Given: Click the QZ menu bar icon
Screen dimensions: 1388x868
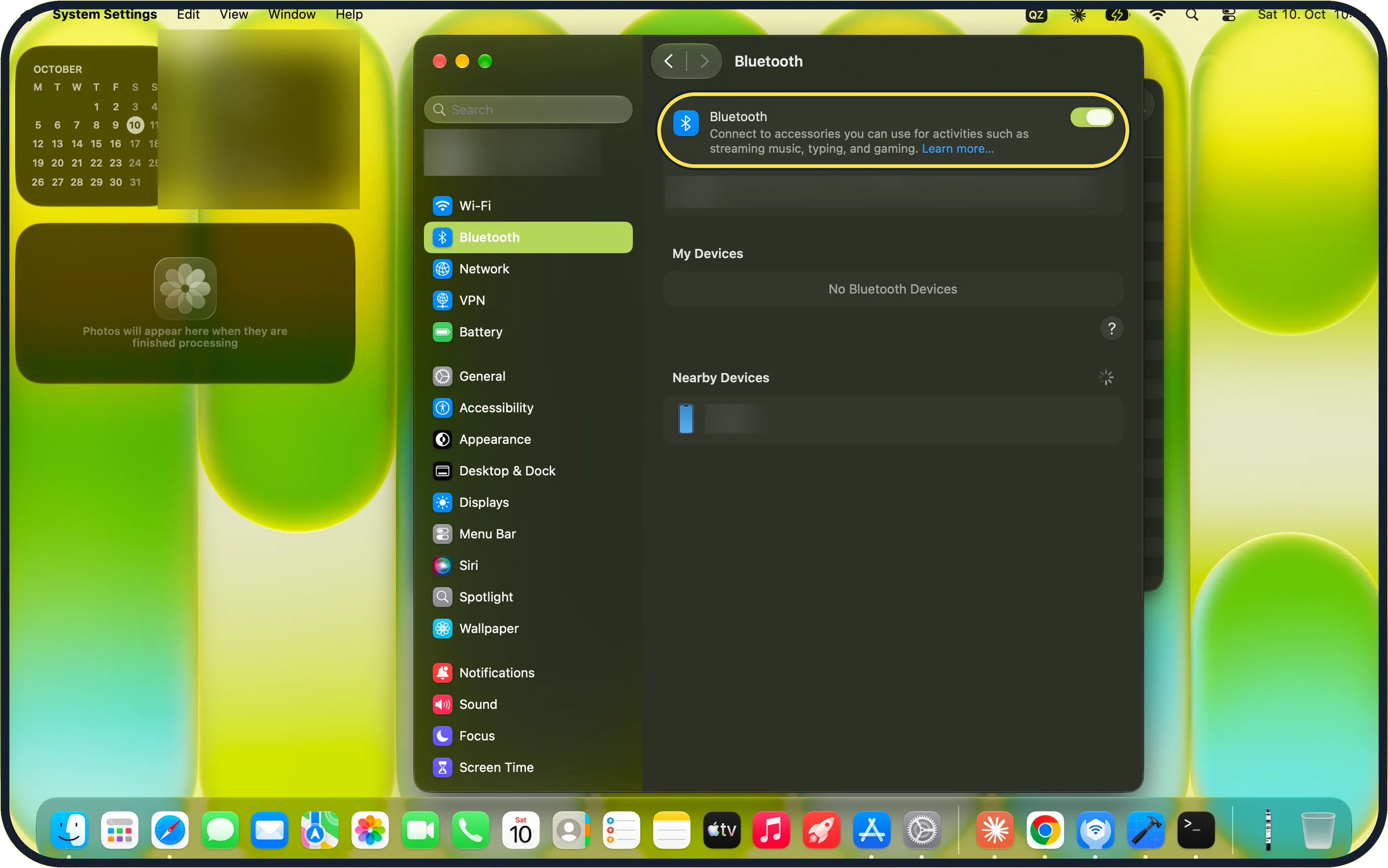Looking at the screenshot, I should coord(1036,15).
